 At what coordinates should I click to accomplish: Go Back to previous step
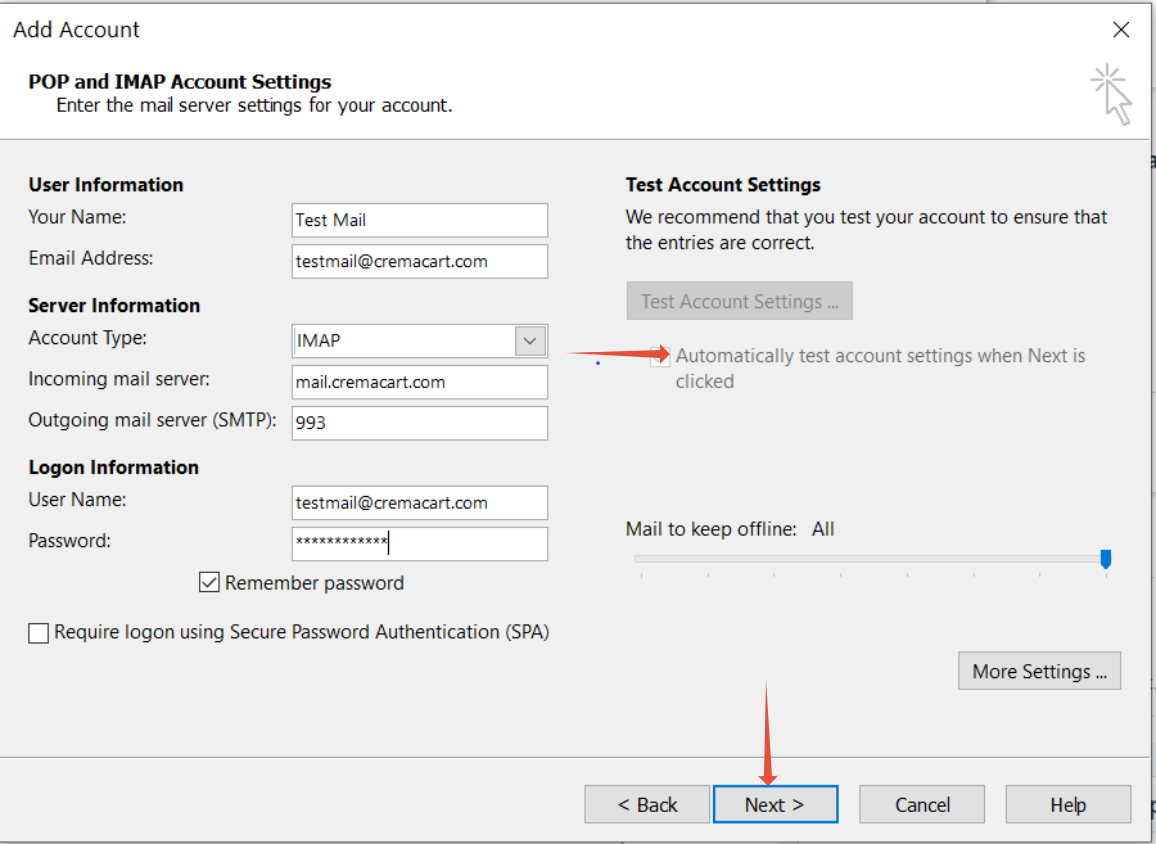pyautogui.click(x=647, y=804)
